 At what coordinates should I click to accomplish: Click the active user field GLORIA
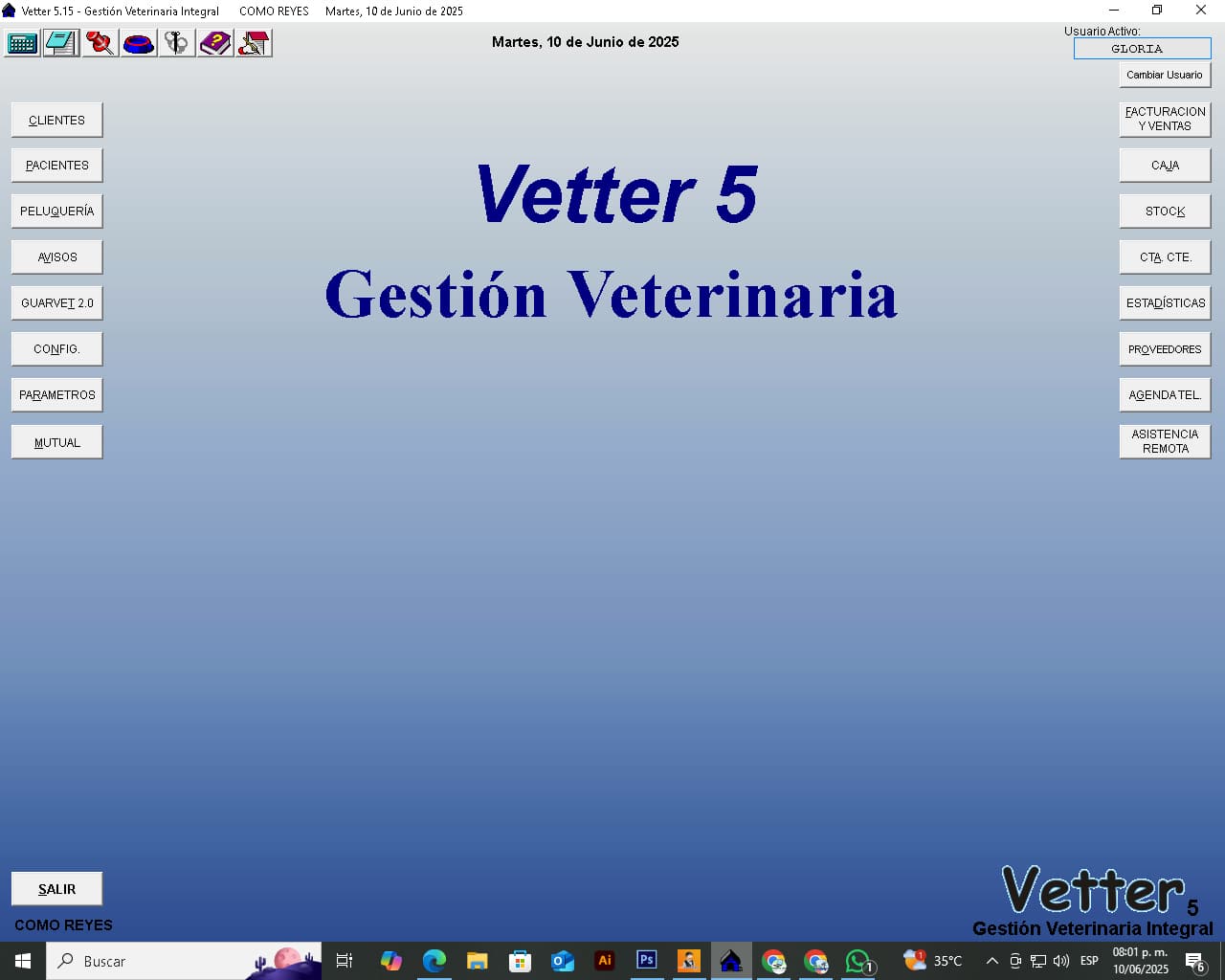[x=1142, y=48]
